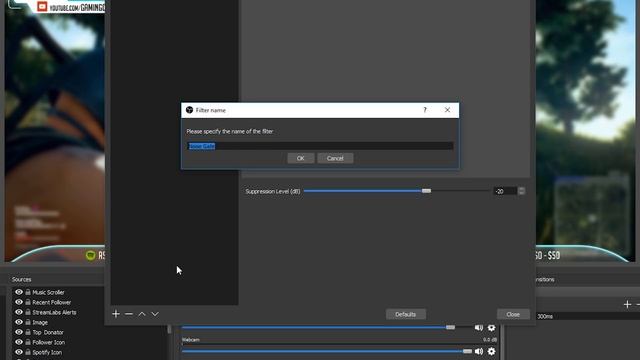Click volume slider handle above Webcam
This screenshot has width=640, height=360.
(x=450, y=327)
